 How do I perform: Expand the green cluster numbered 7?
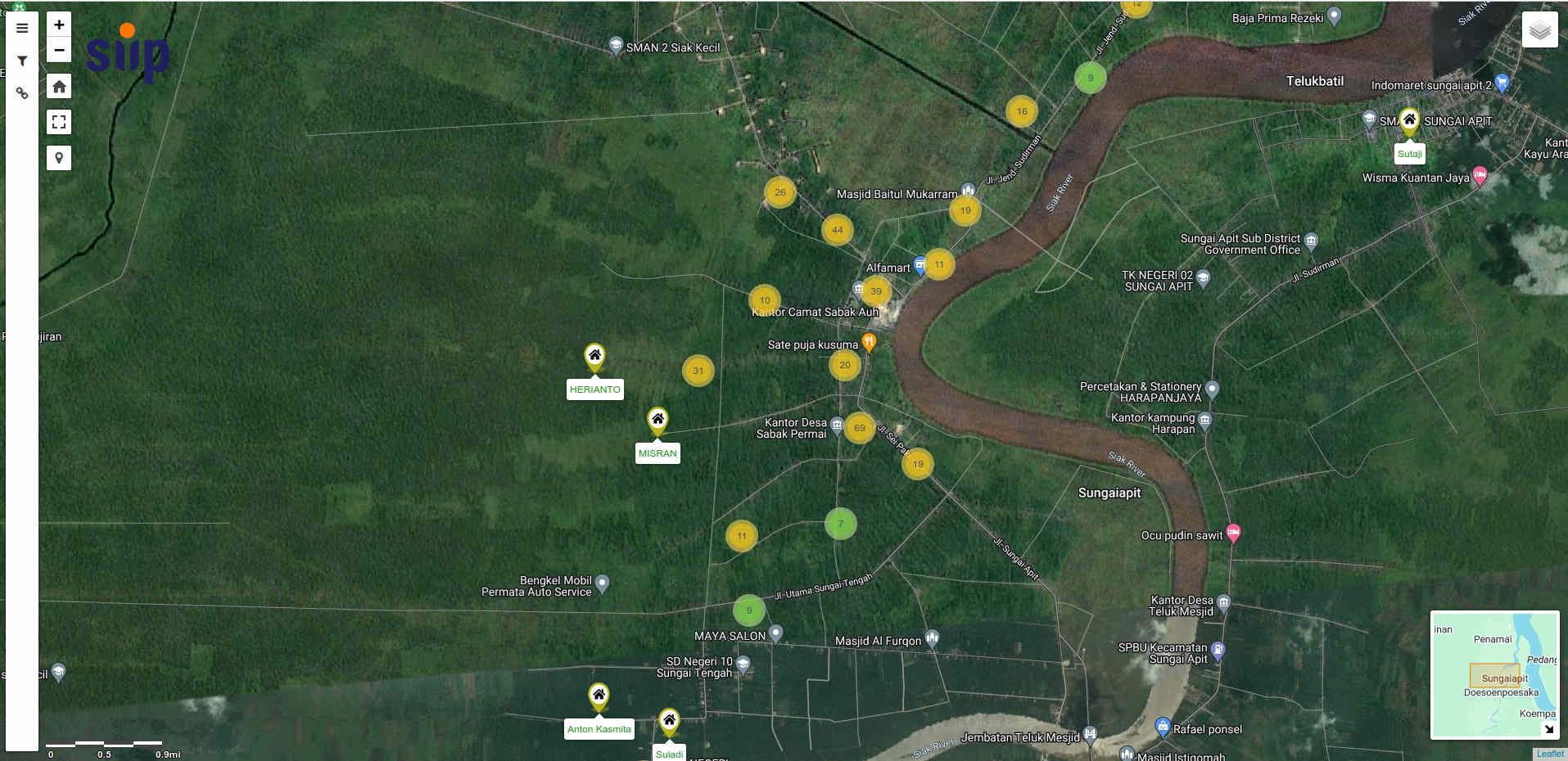[840, 524]
